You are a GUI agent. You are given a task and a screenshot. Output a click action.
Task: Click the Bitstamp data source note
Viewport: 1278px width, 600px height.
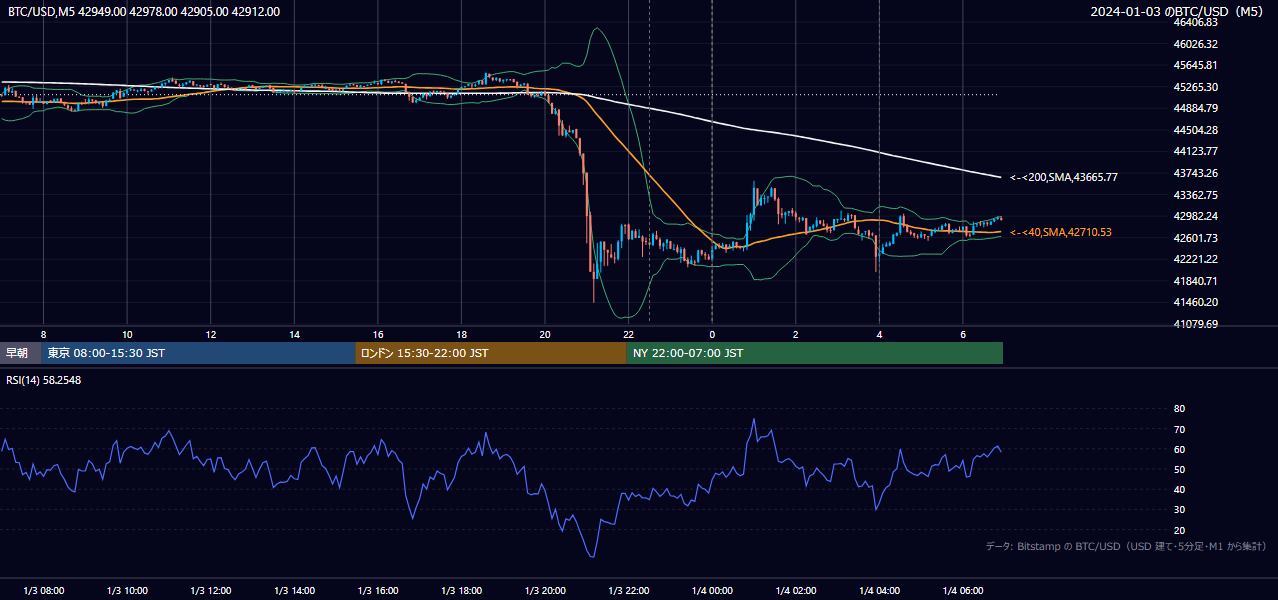point(1126,546)
